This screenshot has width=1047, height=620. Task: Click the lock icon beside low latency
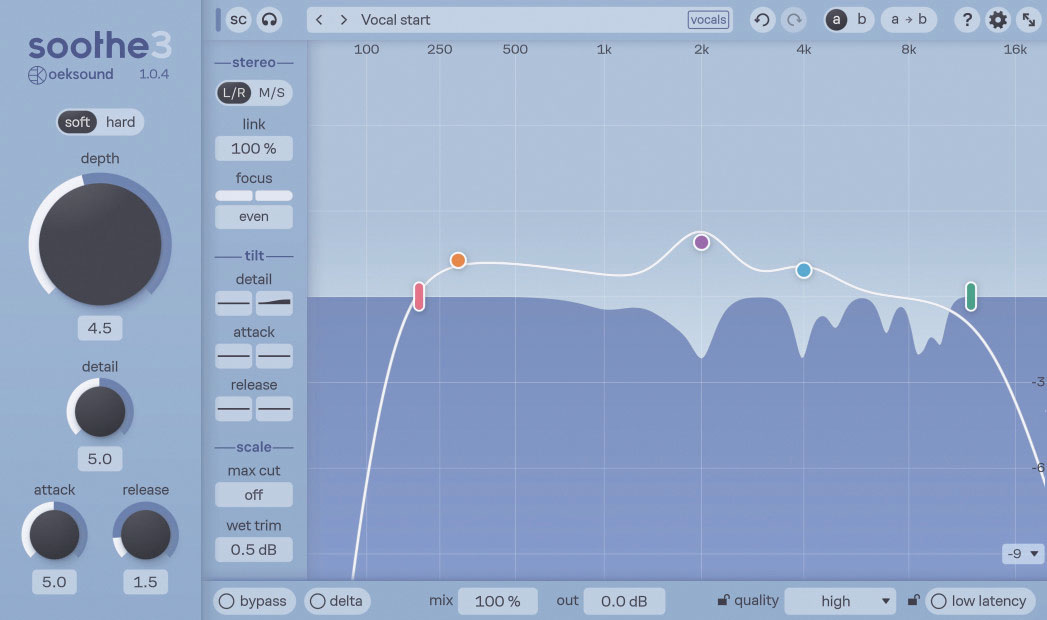click(913, 601)
